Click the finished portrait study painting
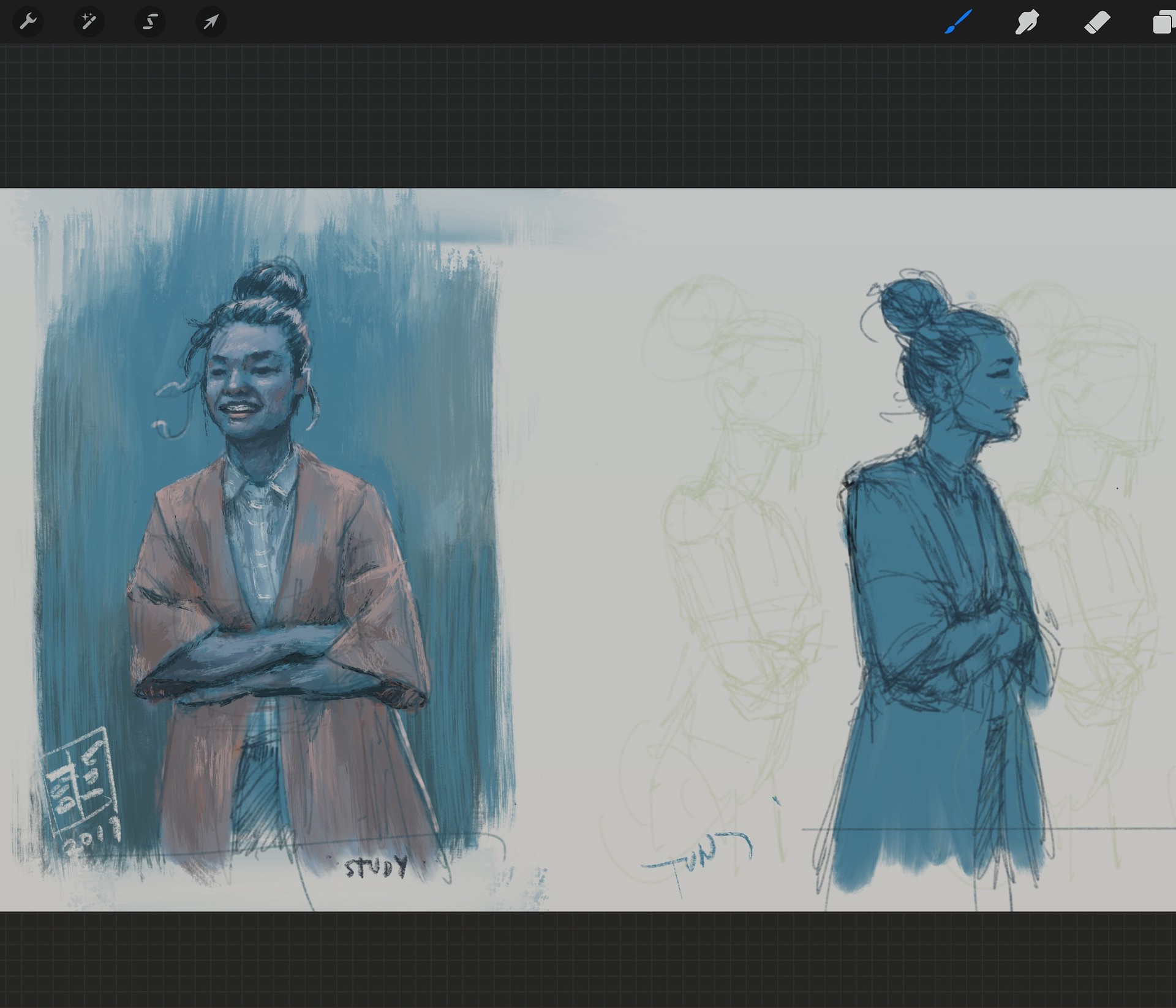This screenshot has width=1176, height=1008. pos(257,551)
